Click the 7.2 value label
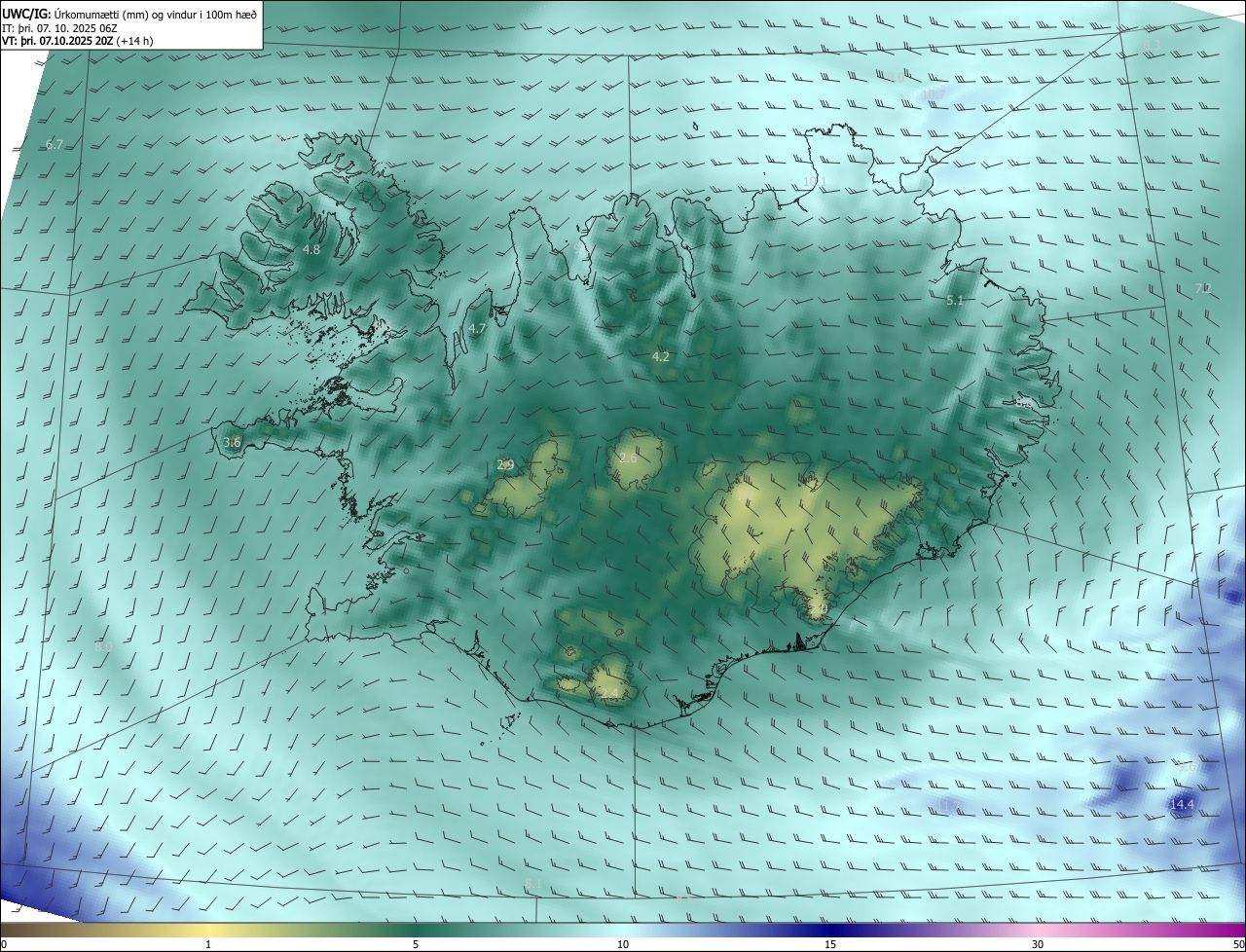Screen dimensions: 1246x952 coord(1203,288)
